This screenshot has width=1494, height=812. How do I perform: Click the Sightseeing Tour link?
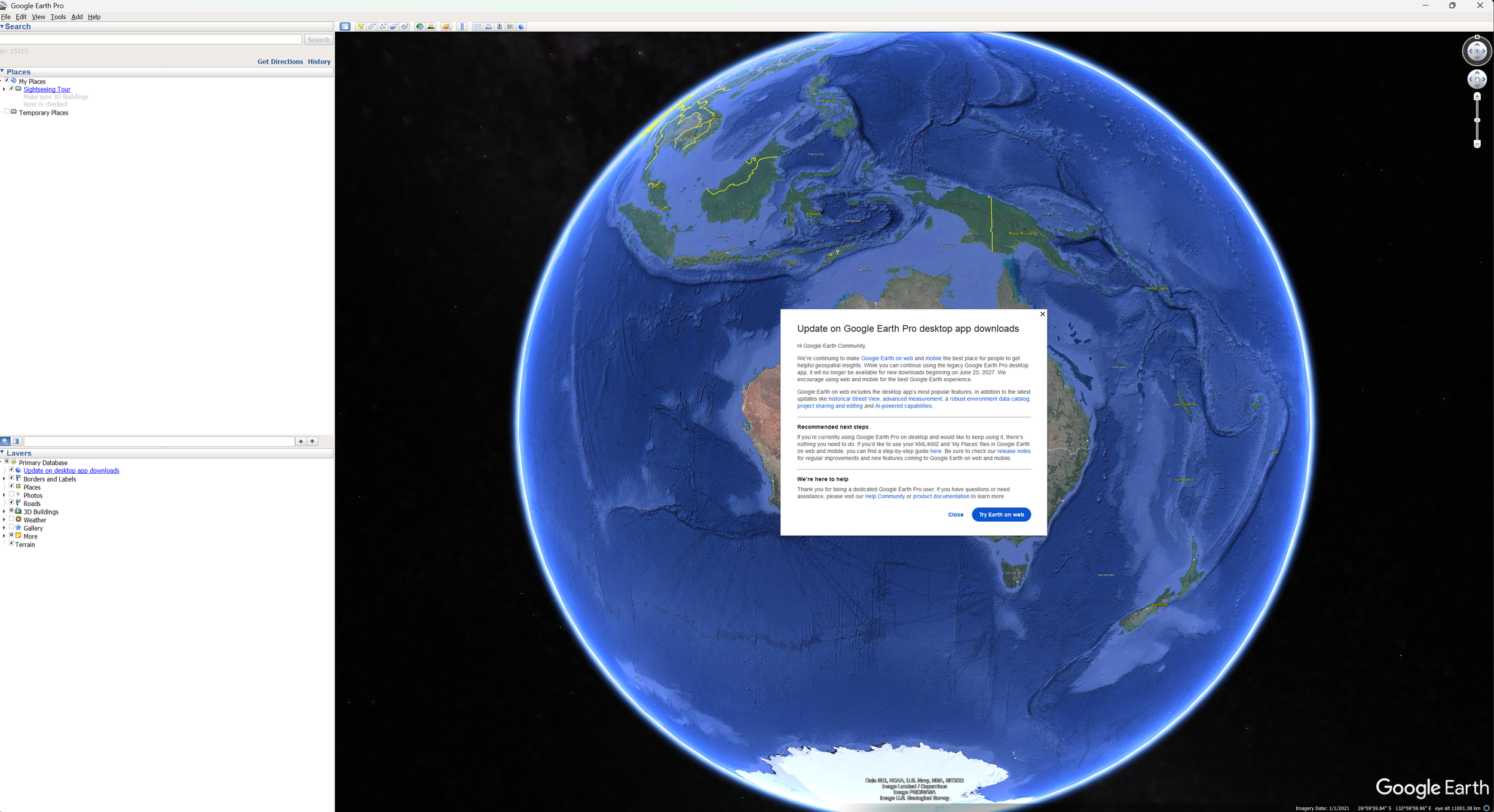(x=47, y=90)
